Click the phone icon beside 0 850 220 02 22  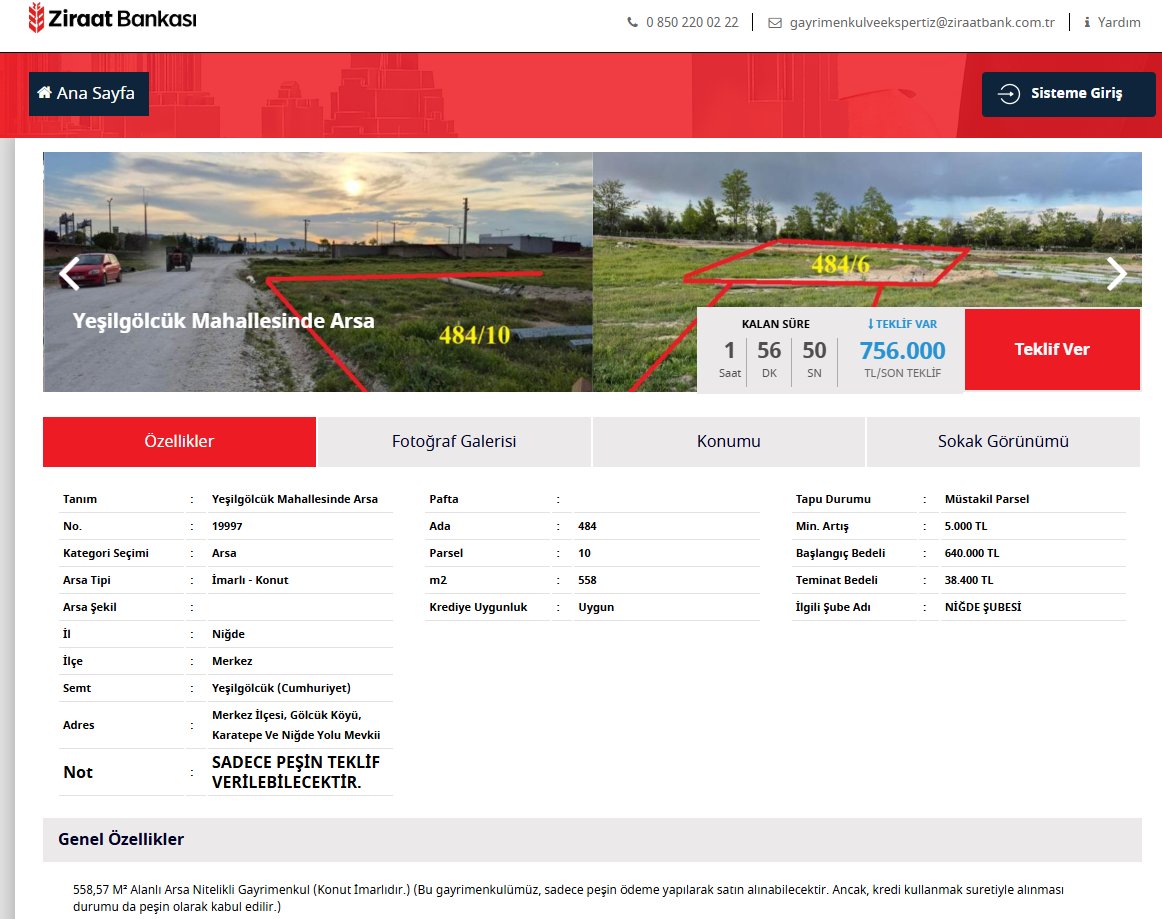(x=632, y=22)
